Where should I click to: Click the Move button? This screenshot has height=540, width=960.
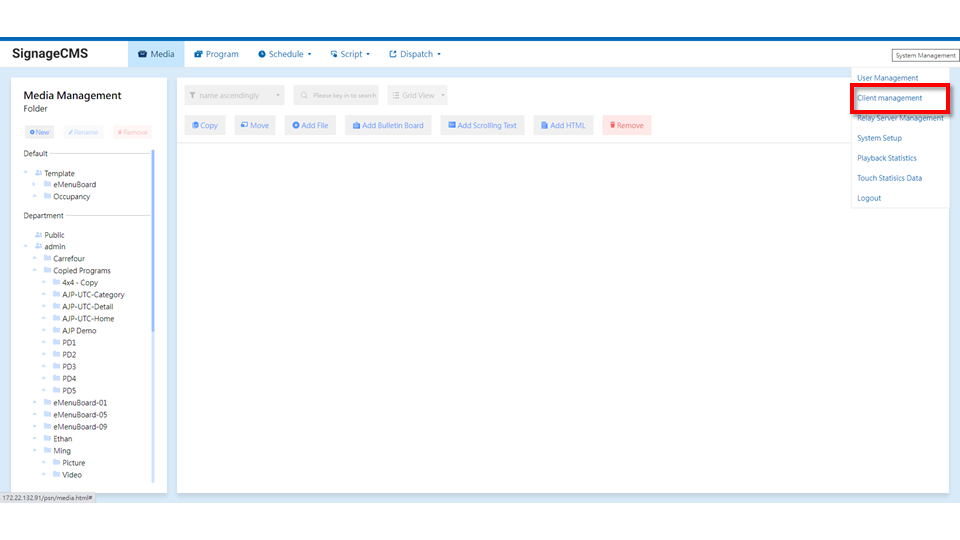tap(255, 125)
